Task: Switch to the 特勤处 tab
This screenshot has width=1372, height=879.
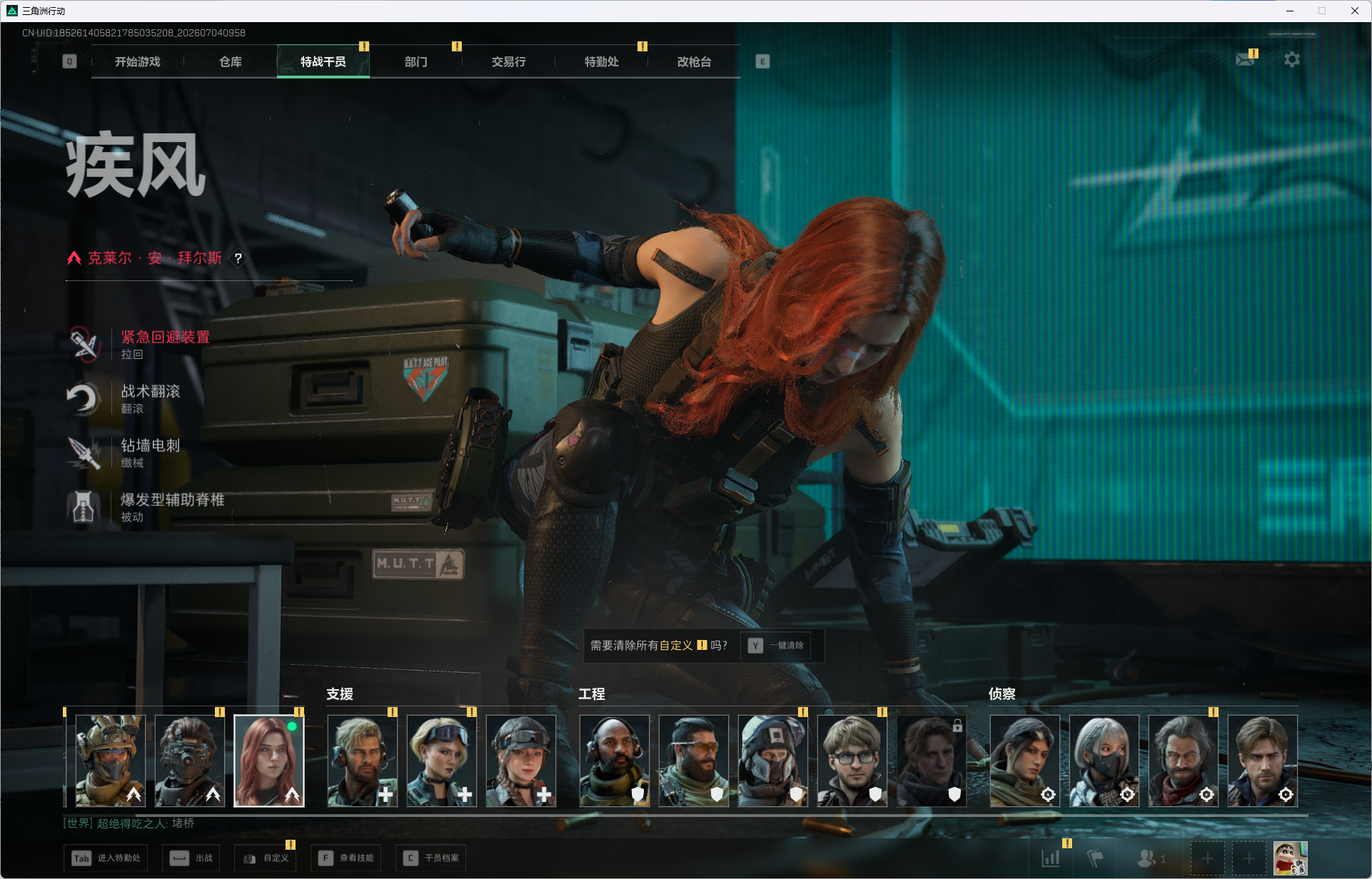Action: [602, 62]
